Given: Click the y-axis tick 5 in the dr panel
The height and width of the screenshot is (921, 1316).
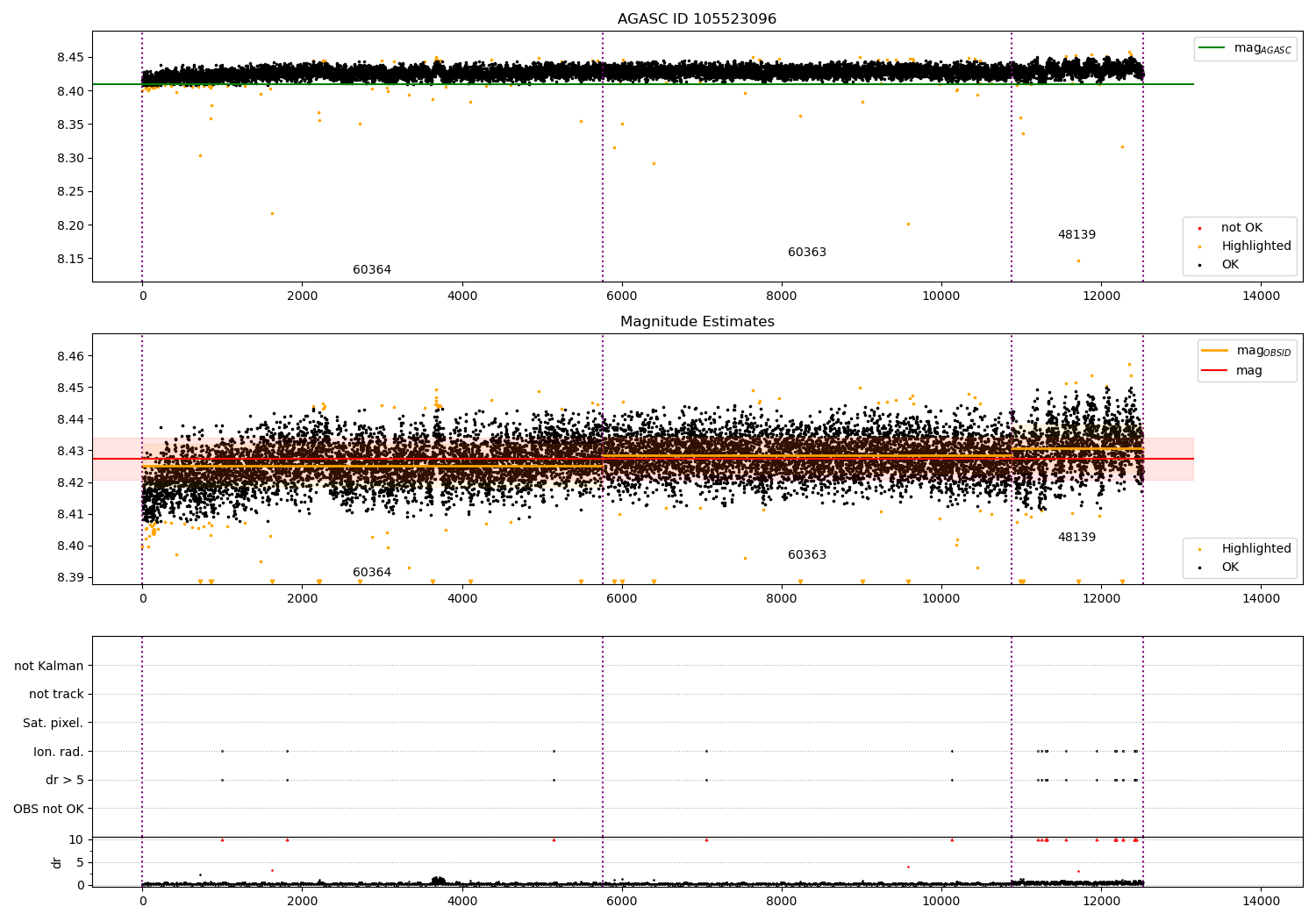Looking at the screenshot, I should click(x=80, y=862).
